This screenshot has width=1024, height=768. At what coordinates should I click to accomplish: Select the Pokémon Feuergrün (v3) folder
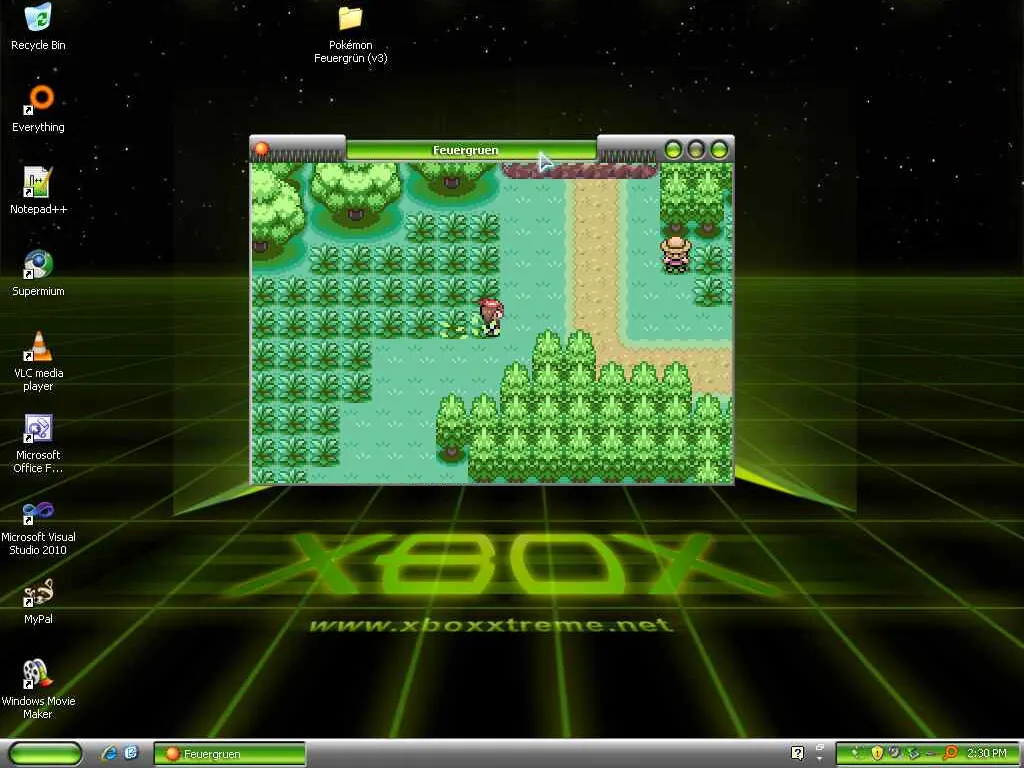(351, 34)
